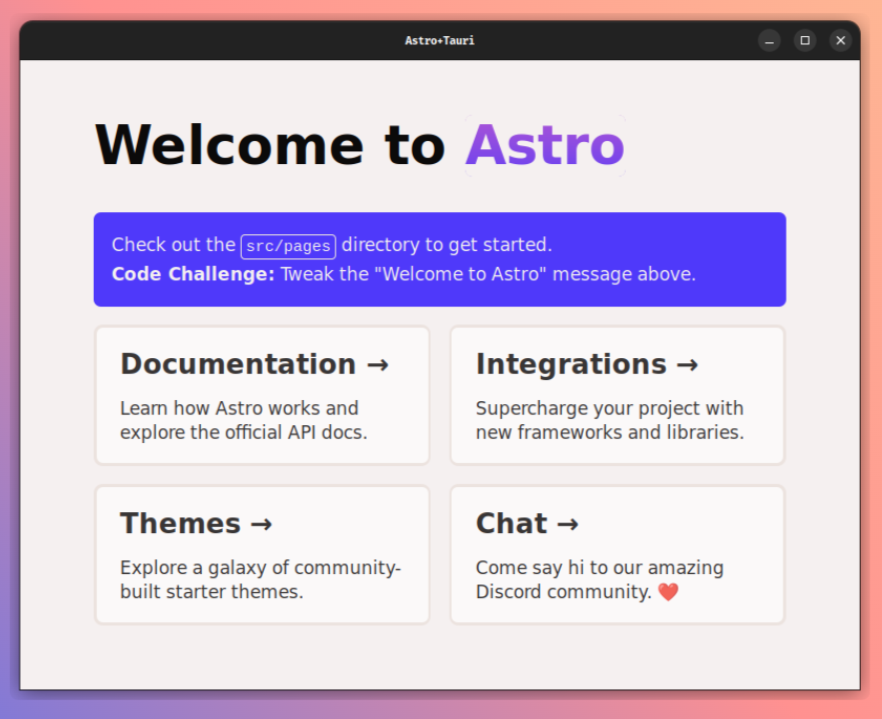Viewport: 882px width, 719px height.
Task: Click the 'Welcome to Astro' heading
Action: point(360,145)
